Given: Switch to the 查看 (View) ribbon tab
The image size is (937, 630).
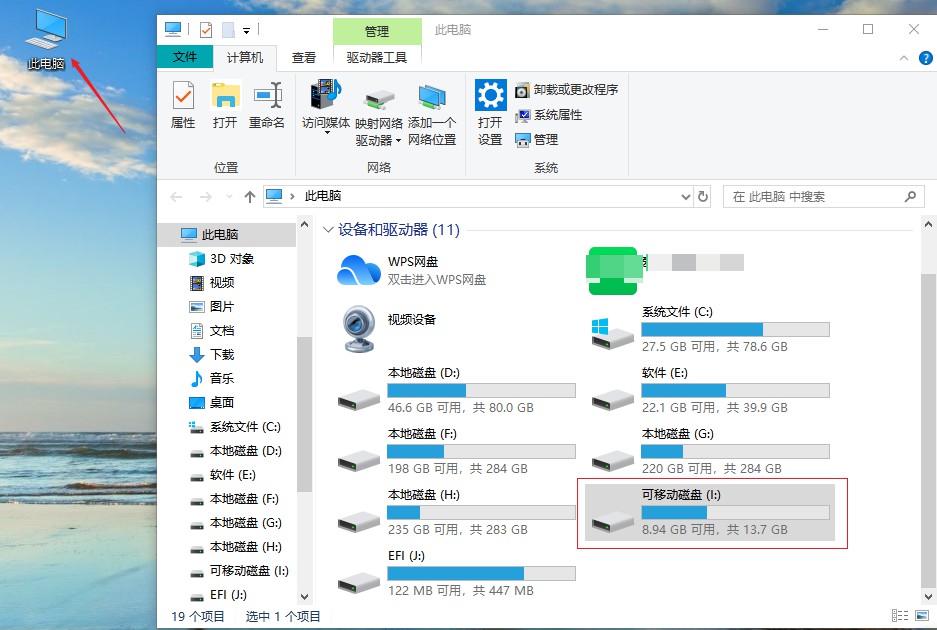Looking at the screenshot, I should click(303, 57).
